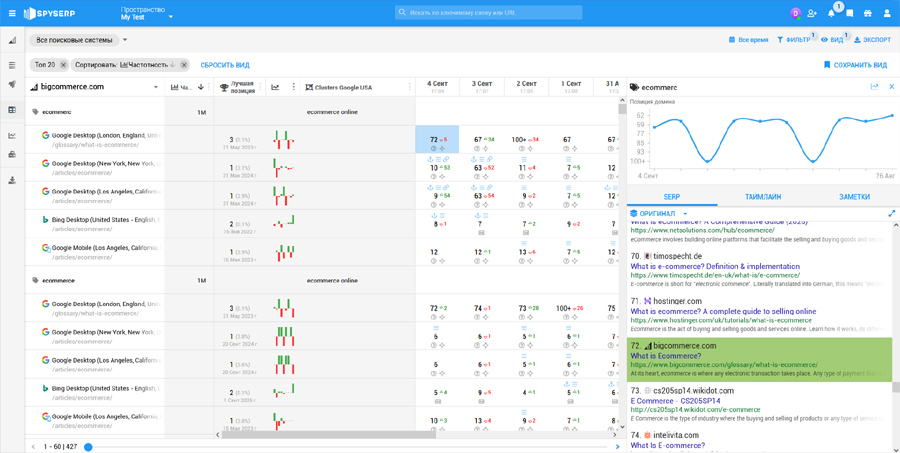This screenshot has width=900, height=453.
Task: Click the gift icon in header
Action: coord(868,13)
